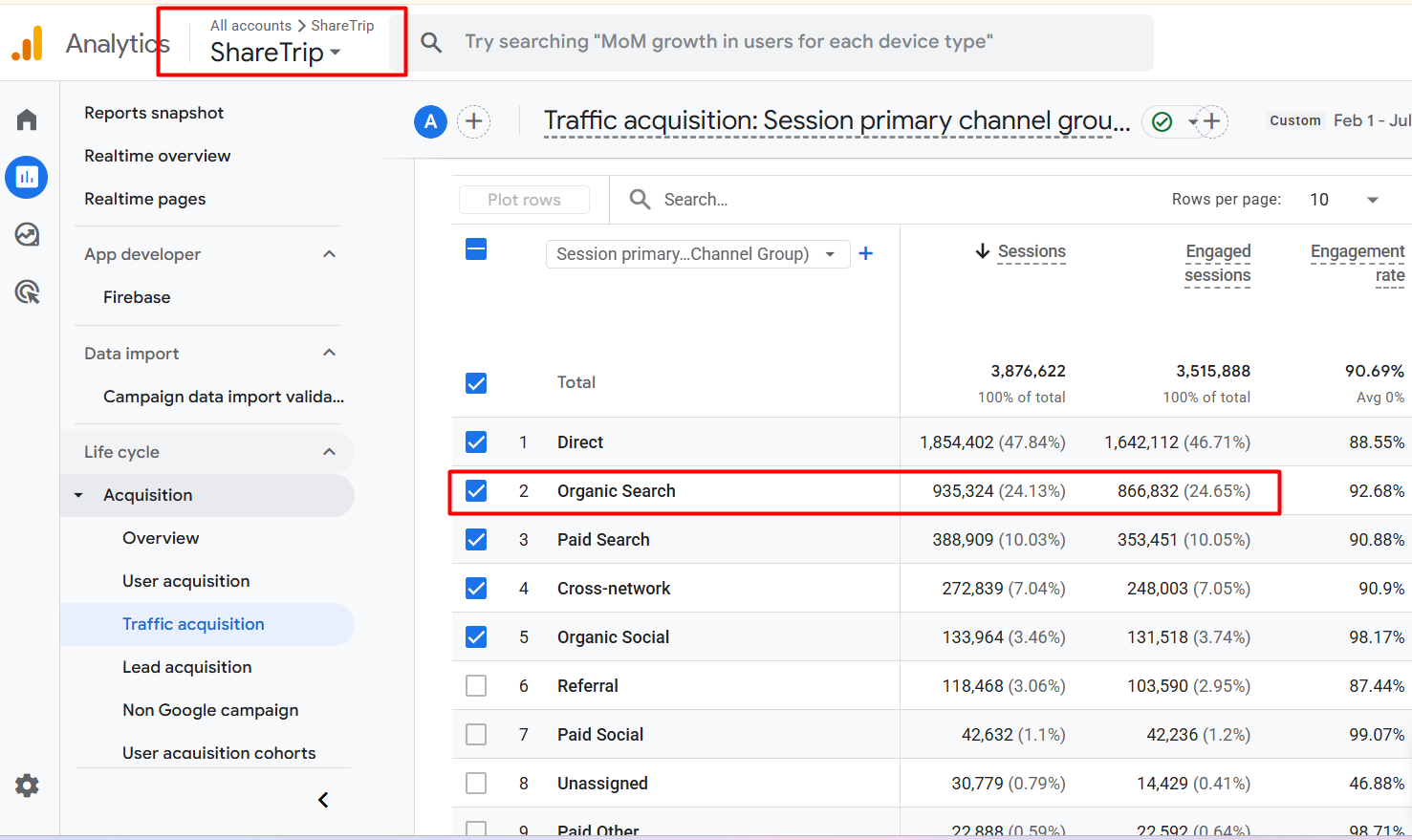The width and height of the screenshot is (1412, 840).
Task: Open Campaign data import validation
Action: [224, 397]
